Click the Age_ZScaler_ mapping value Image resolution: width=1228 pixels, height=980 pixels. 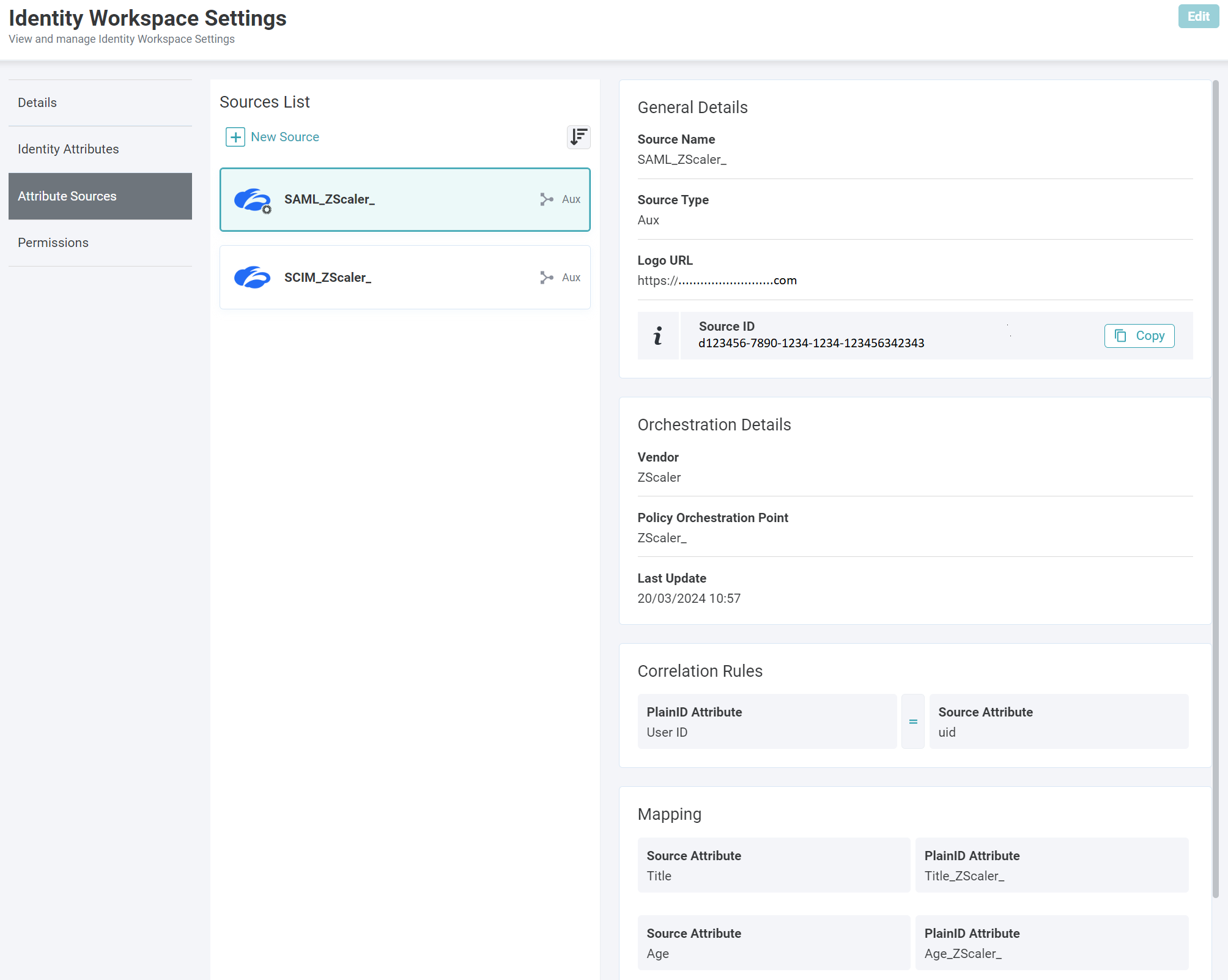coord(963,954)
